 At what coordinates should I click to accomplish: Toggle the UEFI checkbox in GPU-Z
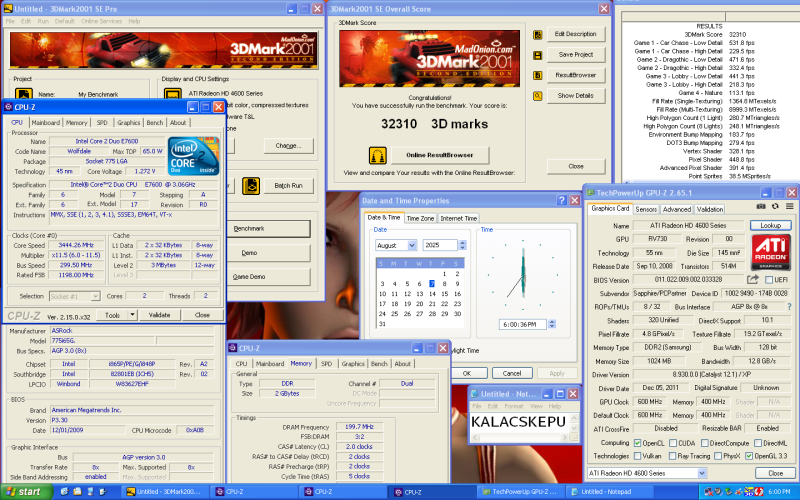769,280
